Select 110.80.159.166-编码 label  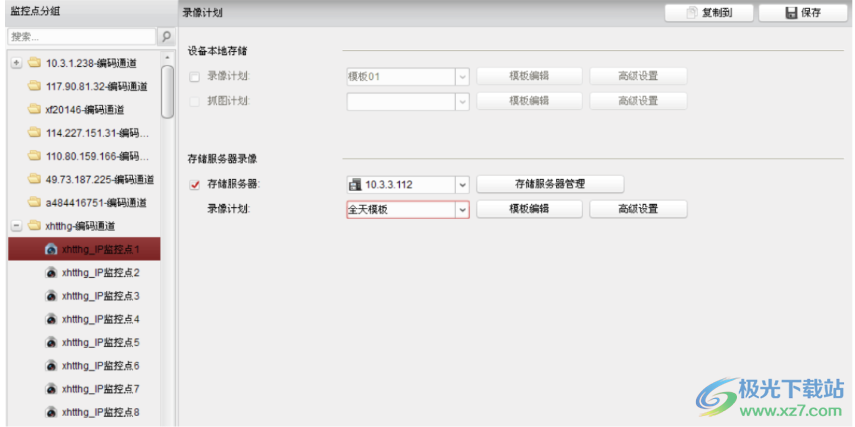(x=98, y=156)
